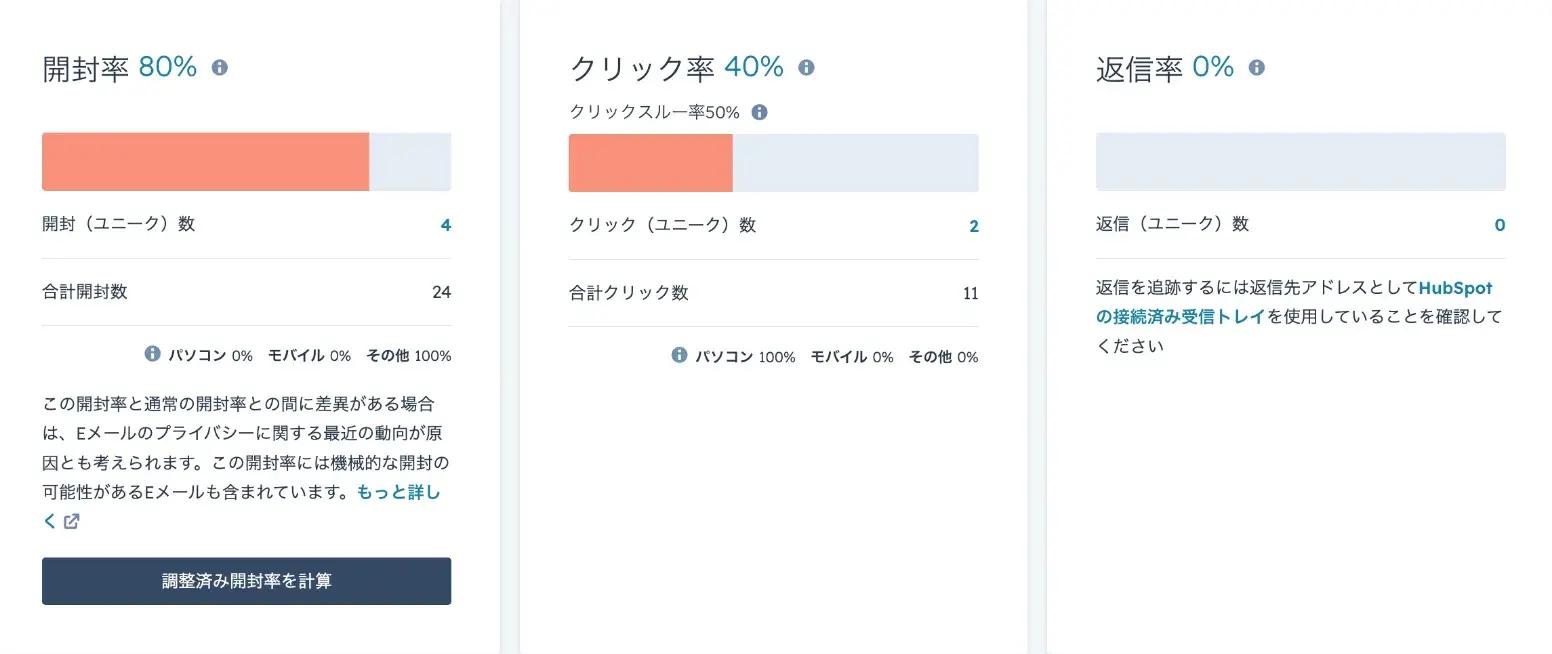Click unique replies count 0
This screenshot has width=1552, height=654.
[x=1499, y=225]
